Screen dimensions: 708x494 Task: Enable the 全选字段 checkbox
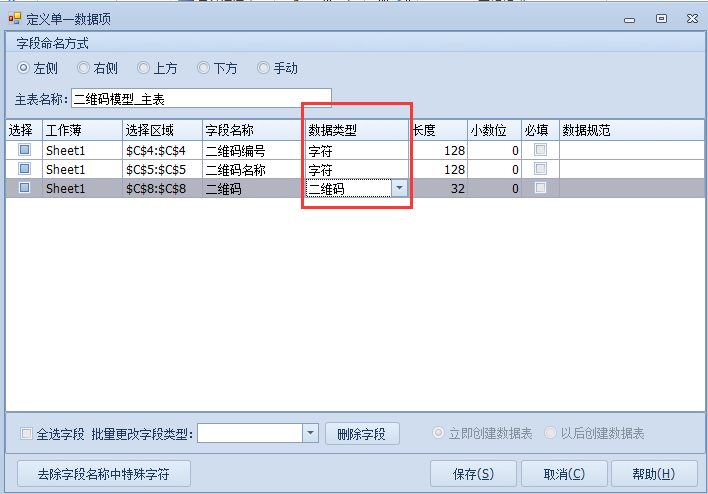click(27, 434)
